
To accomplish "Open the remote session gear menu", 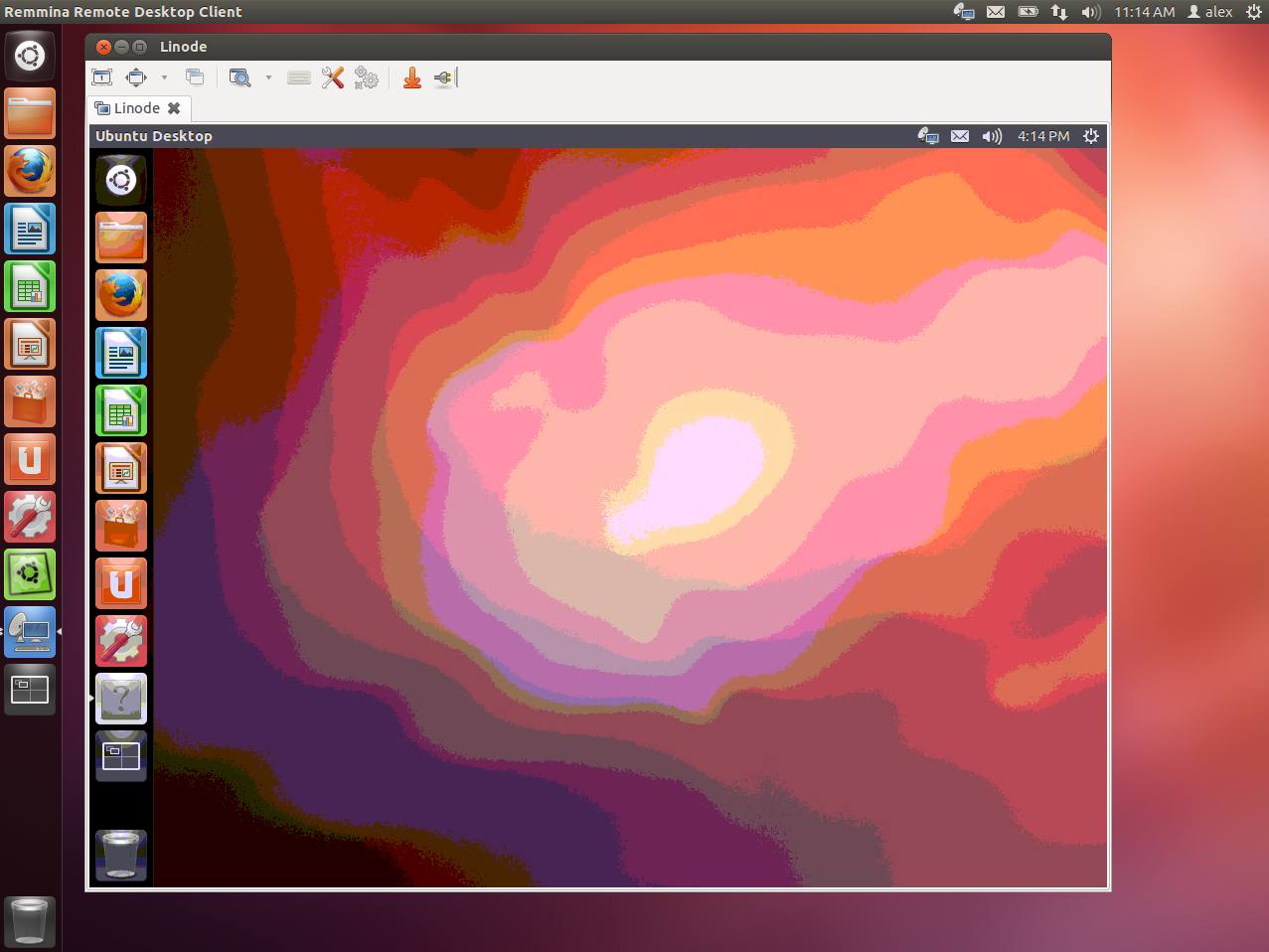I will 1090,136.
